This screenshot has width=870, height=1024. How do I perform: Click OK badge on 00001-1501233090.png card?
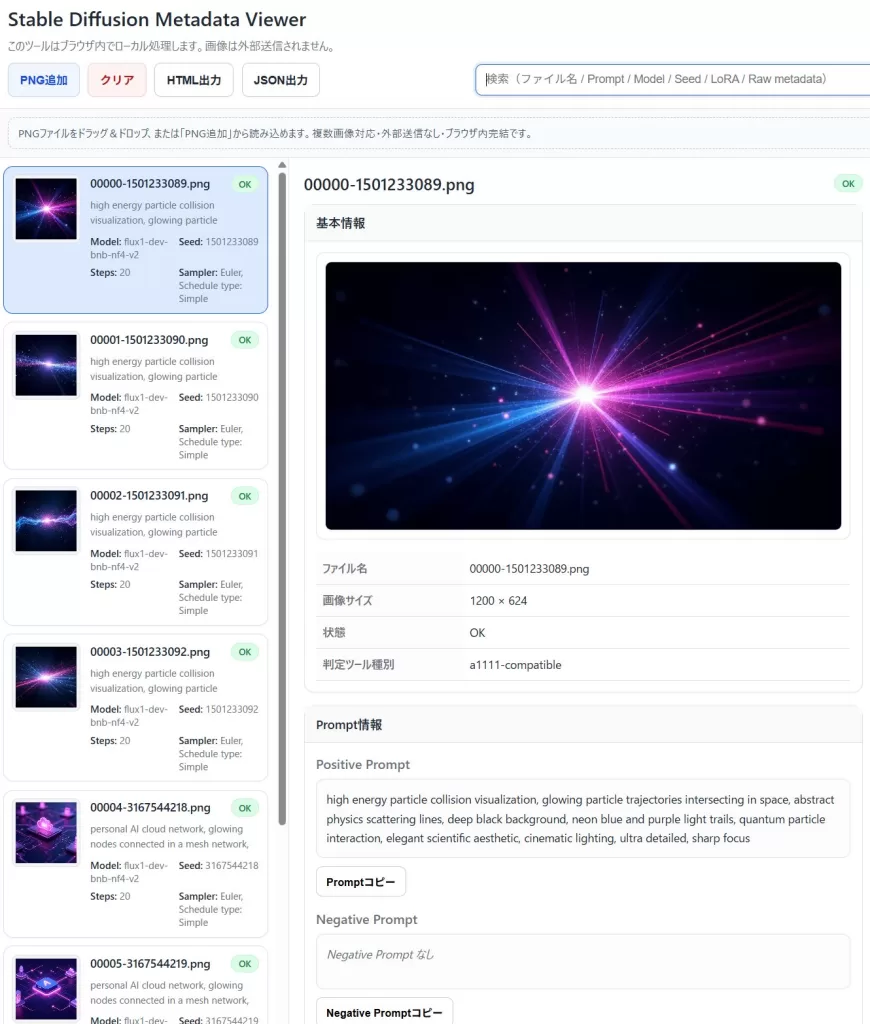coord(245,340)
